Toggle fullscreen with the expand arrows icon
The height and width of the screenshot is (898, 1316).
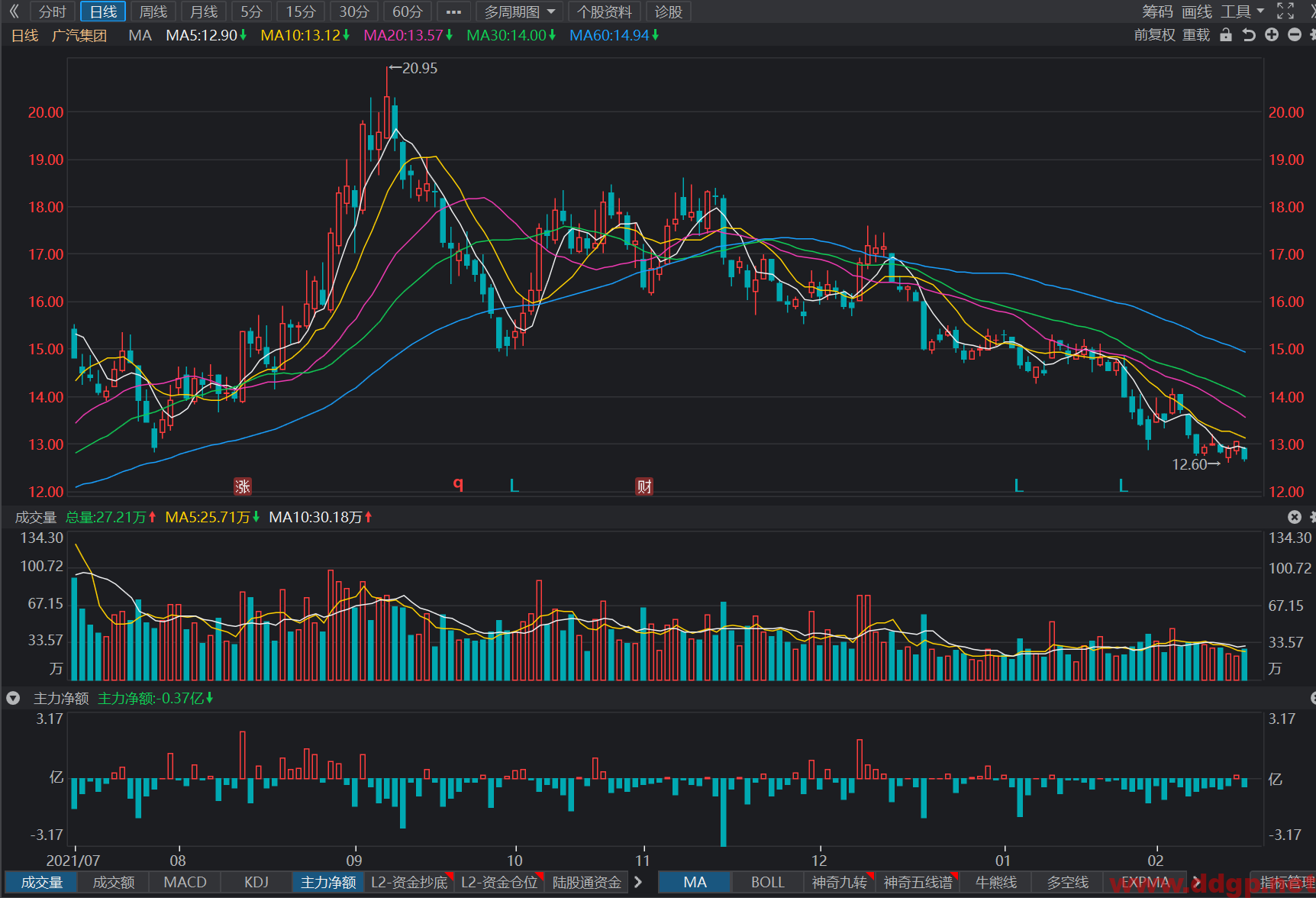tap(1285, 11)
